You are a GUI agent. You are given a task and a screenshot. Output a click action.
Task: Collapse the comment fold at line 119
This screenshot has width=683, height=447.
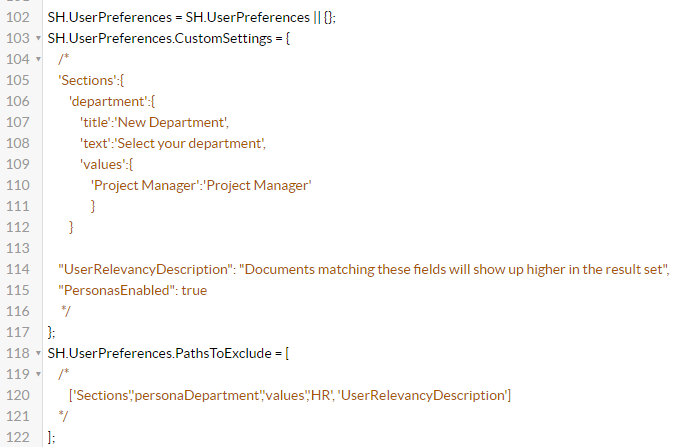click(x=37, y=374)
